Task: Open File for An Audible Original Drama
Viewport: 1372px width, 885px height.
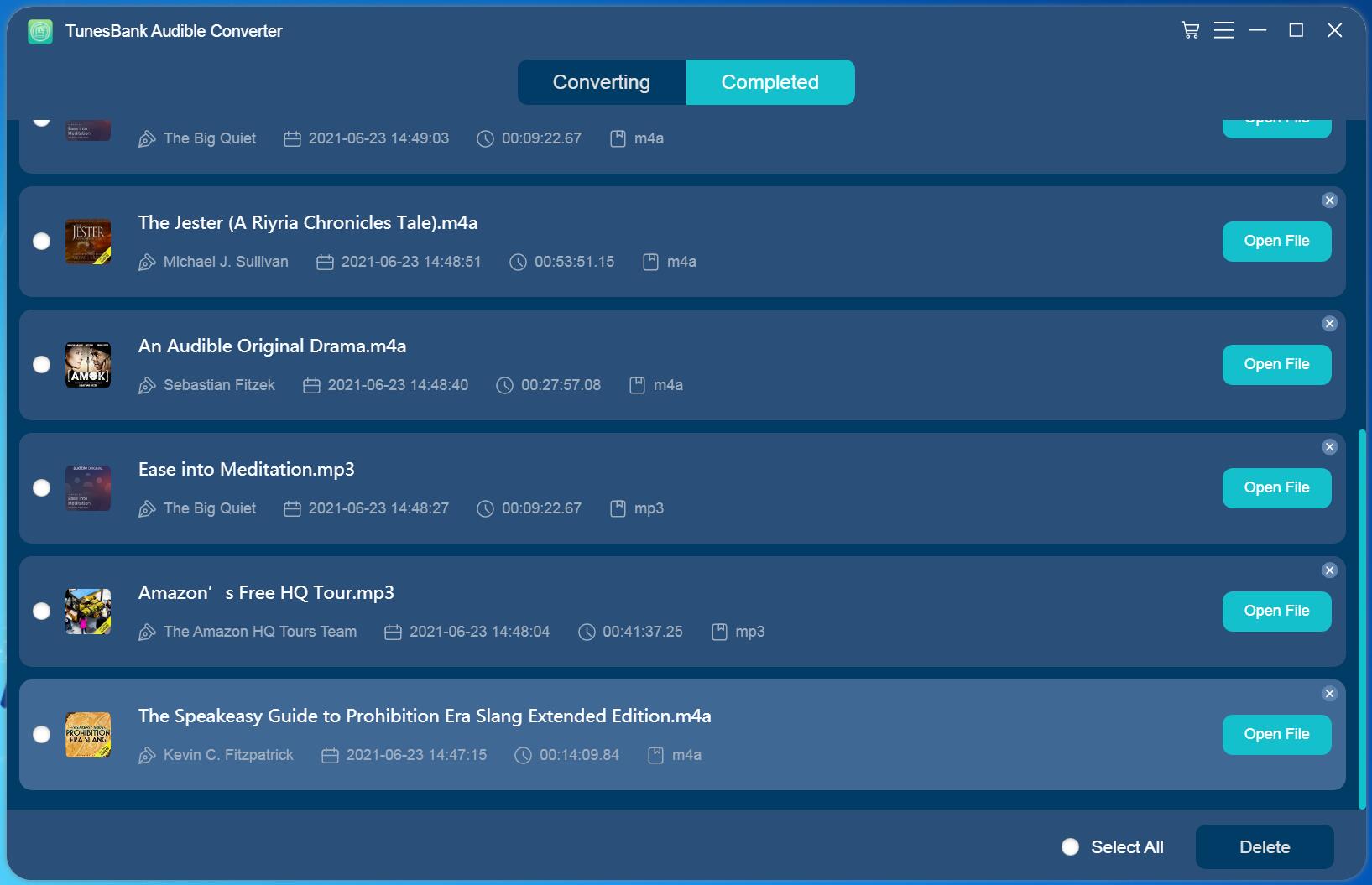Action: click(x=1276, y=365)
